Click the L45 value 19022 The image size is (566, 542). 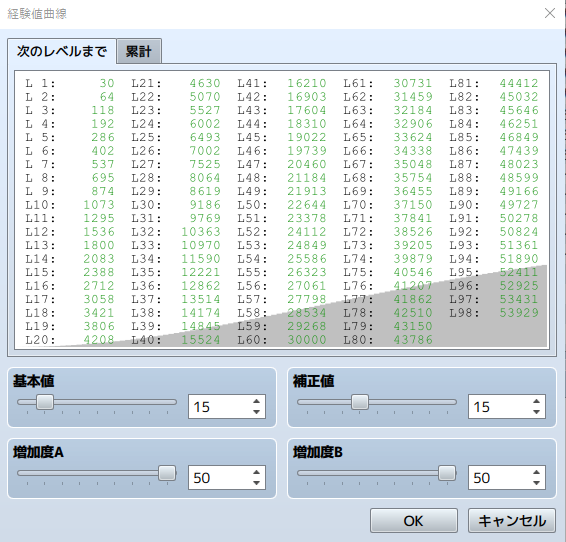(x=307, y=137)
